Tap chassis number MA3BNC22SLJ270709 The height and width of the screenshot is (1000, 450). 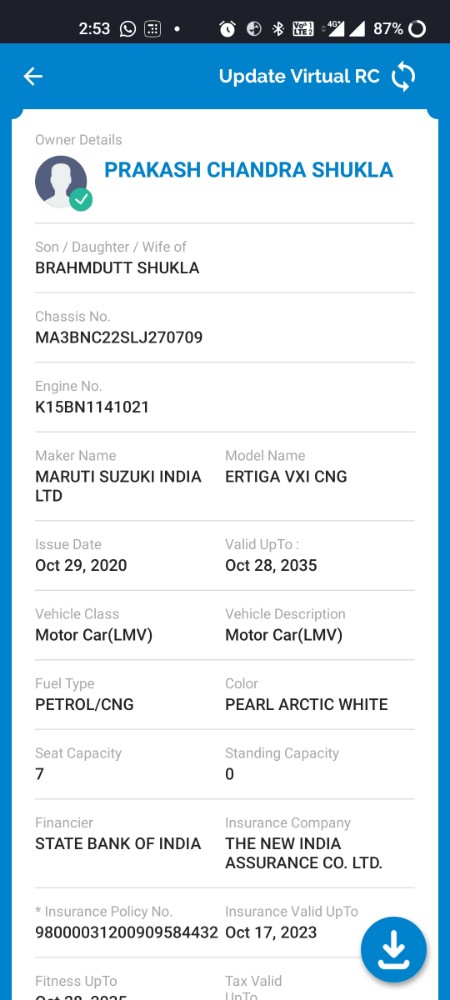pos(119,337)
